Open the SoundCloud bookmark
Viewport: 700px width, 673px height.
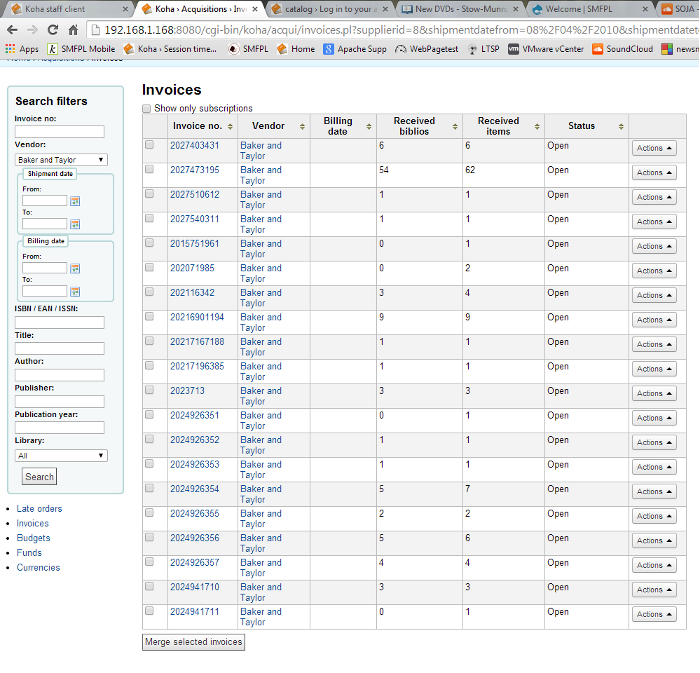pos(622,48)
